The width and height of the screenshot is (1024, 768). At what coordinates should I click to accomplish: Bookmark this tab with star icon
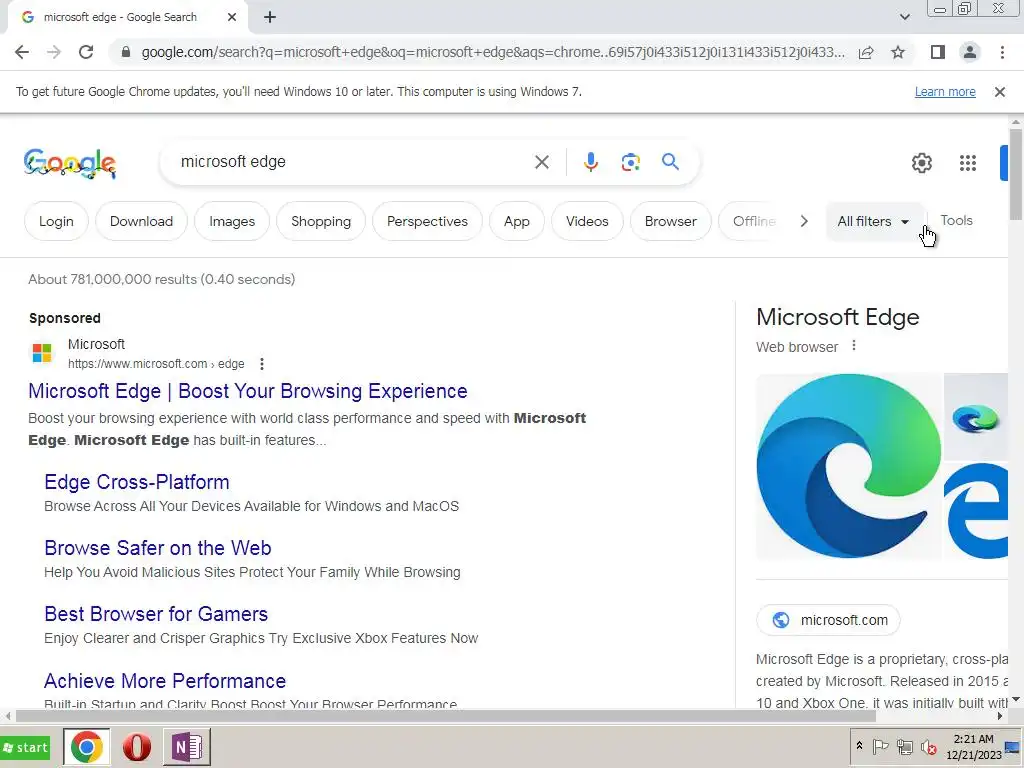click(x=898, y=52)
